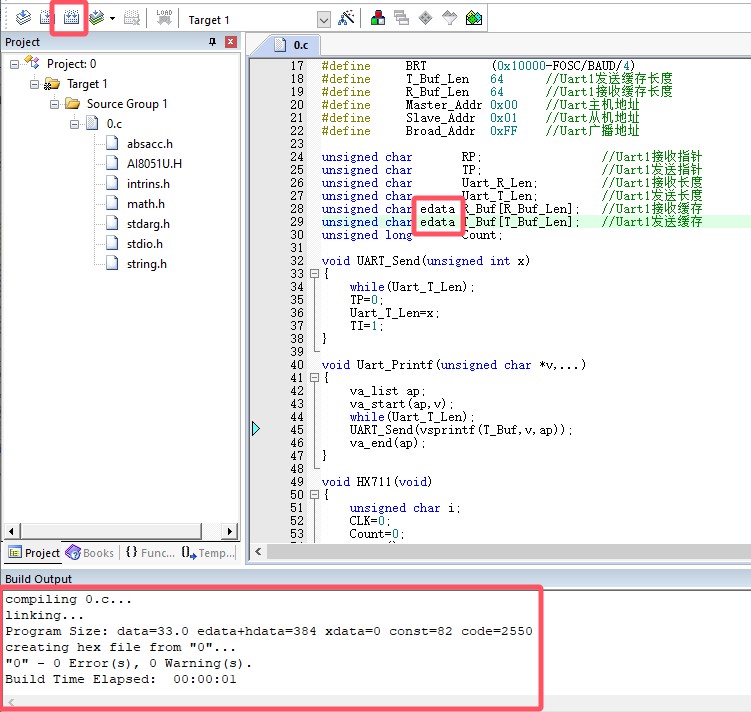This screenshot has width=751, height=712.
Task: Select Source Group 1 folder
Action: (x=127, y=104)
